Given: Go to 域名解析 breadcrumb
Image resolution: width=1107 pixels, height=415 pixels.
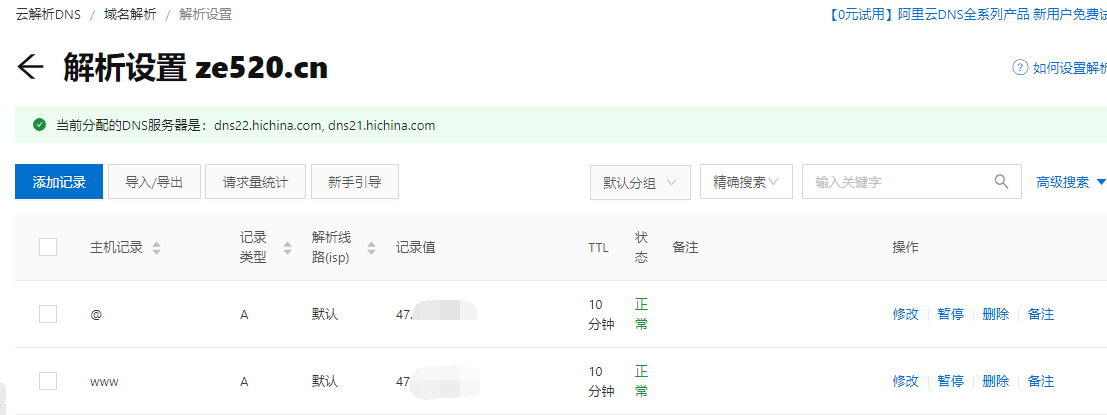Looking at the screenshot, I should 130,13.
